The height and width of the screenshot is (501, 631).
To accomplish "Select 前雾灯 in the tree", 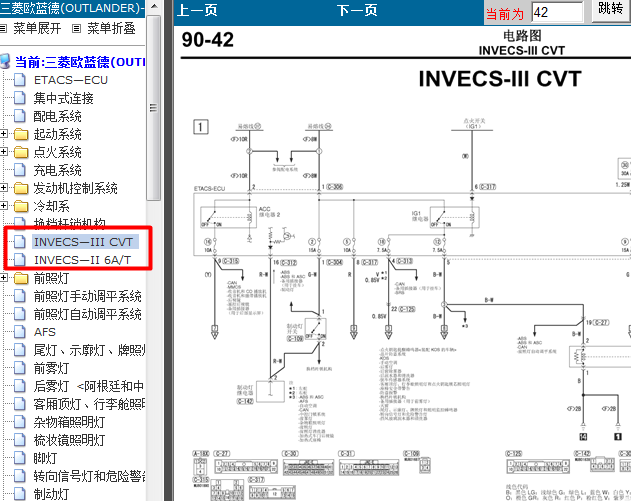I will pos(52,368).
